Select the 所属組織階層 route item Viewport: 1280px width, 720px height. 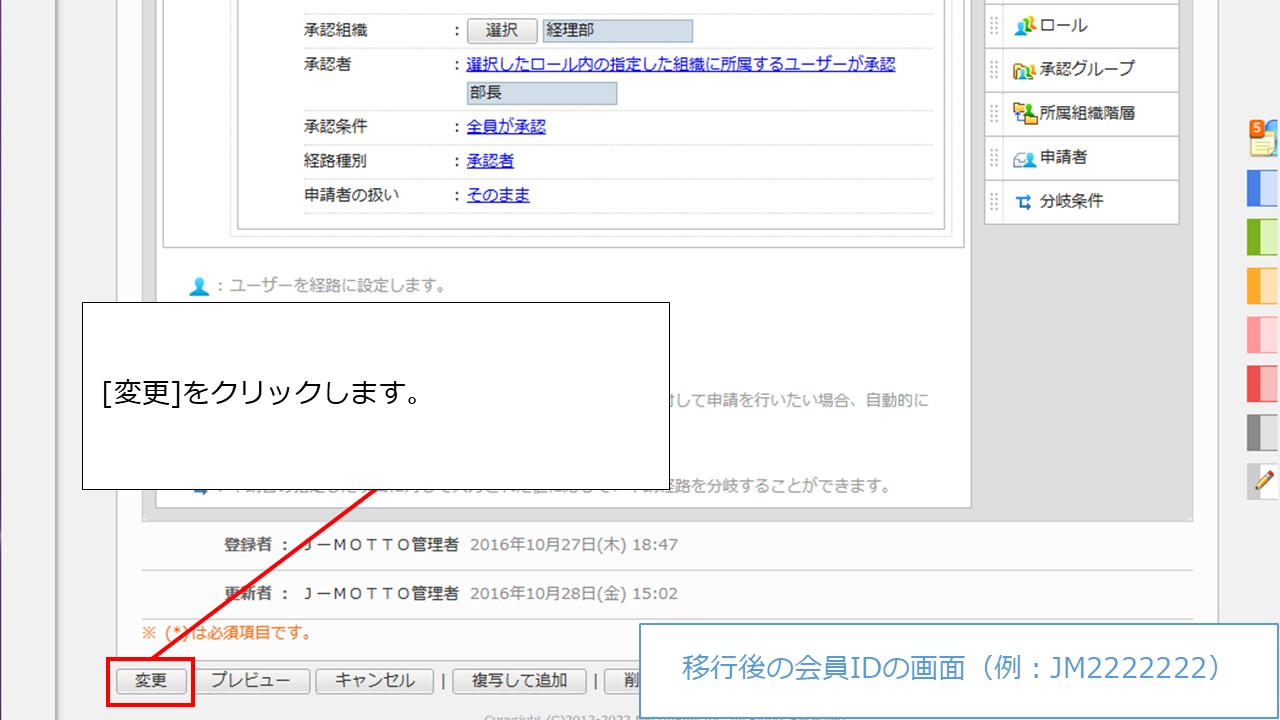click(1085, 114)
